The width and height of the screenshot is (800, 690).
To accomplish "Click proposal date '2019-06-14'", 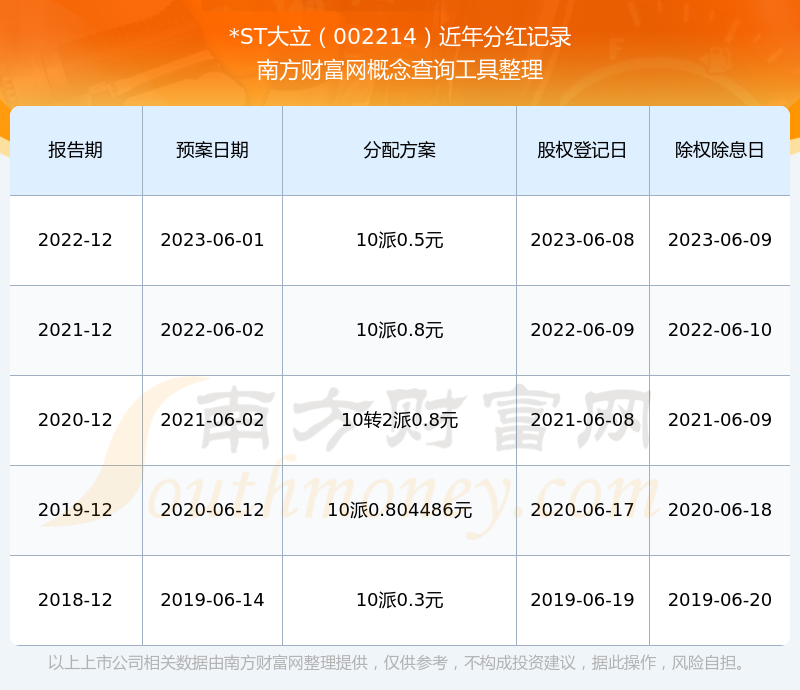I will pyautogui.click(x=212, y=600).
